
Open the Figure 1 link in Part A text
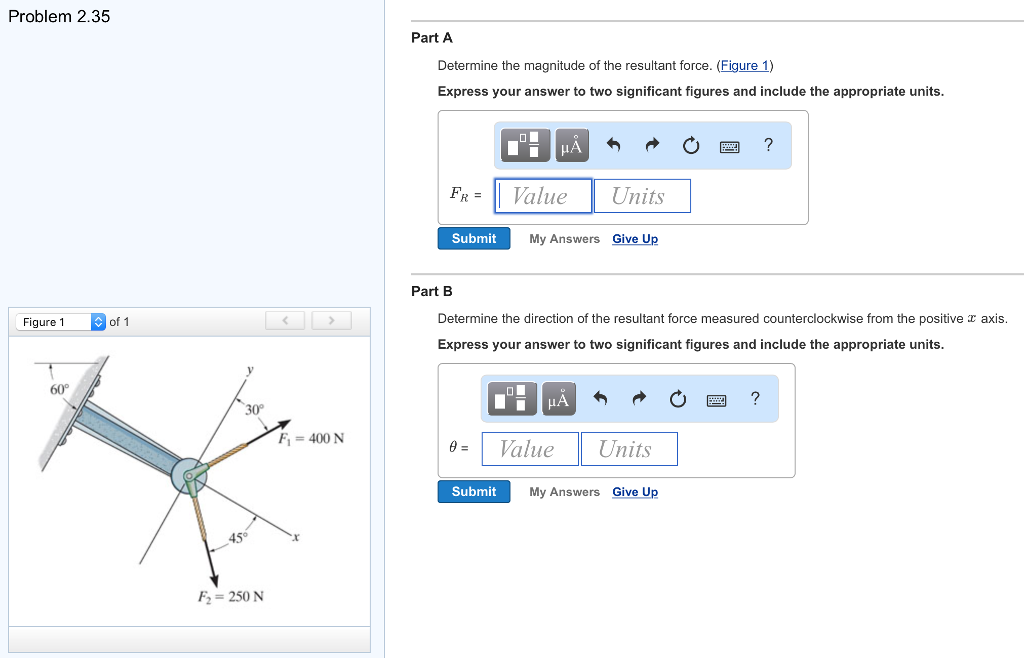point(745,66)
